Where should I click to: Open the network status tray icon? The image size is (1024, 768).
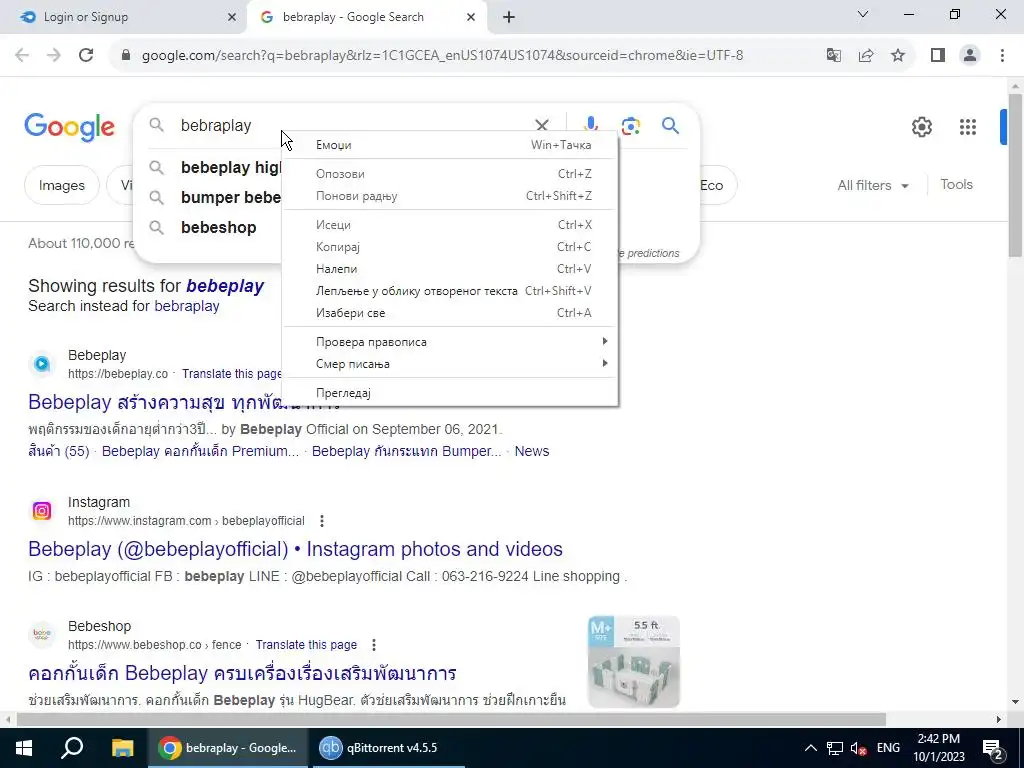(835, 748)
